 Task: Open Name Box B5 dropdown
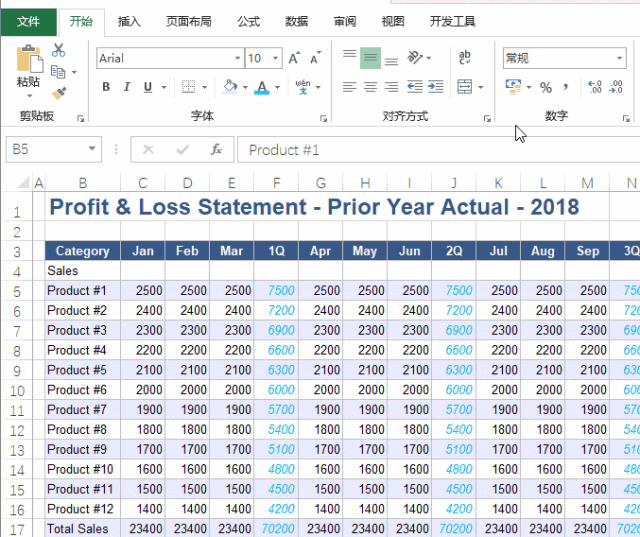[x=92, y=149]
